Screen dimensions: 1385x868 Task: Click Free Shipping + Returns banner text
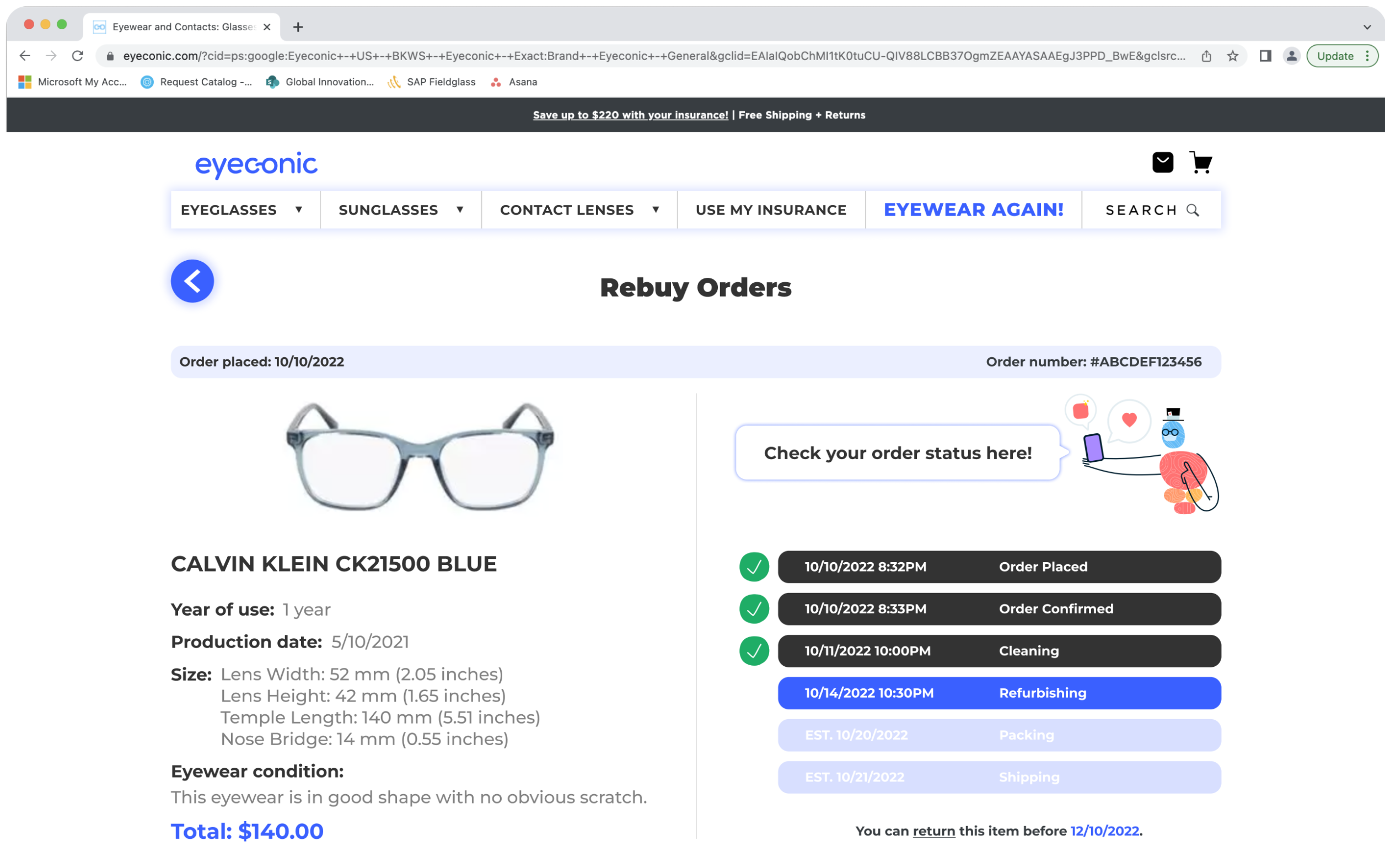pos(802,115)
